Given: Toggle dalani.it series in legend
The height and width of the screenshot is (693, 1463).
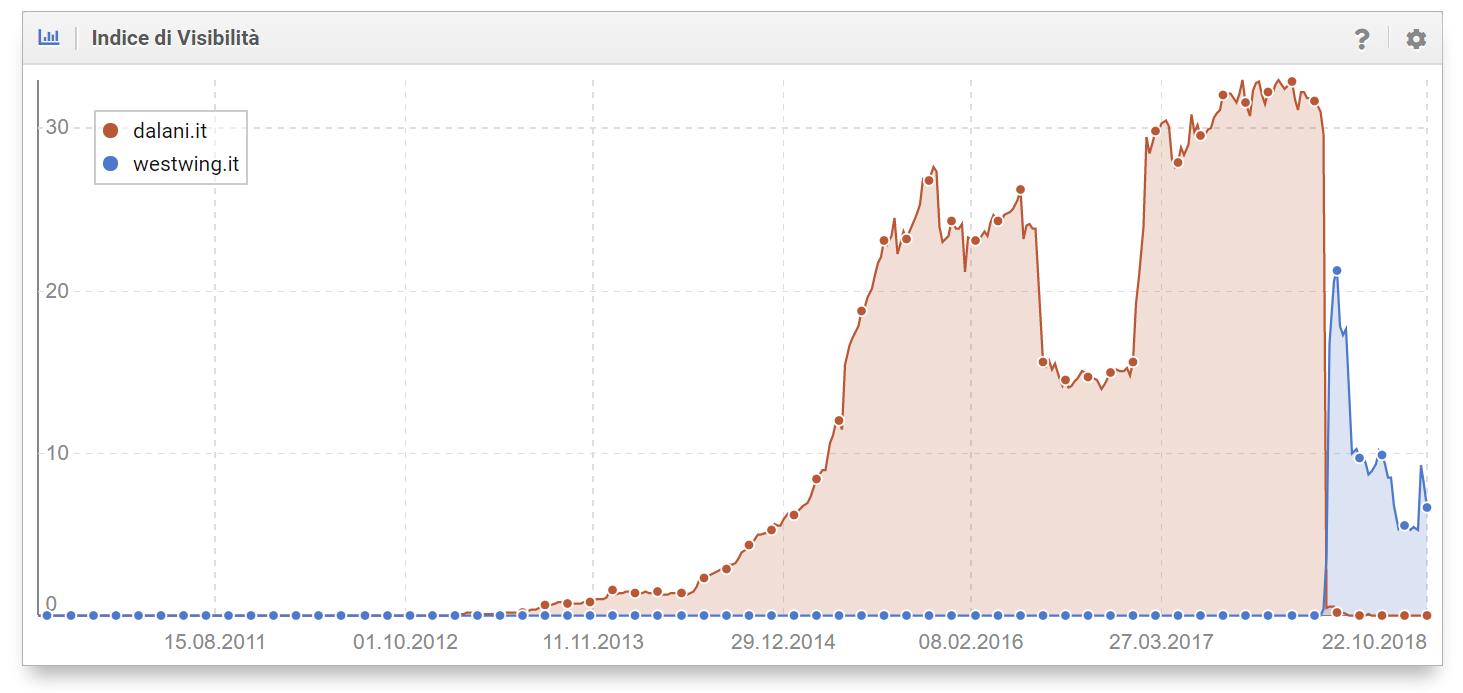Looking at the screenshot, I should [157, 130].
